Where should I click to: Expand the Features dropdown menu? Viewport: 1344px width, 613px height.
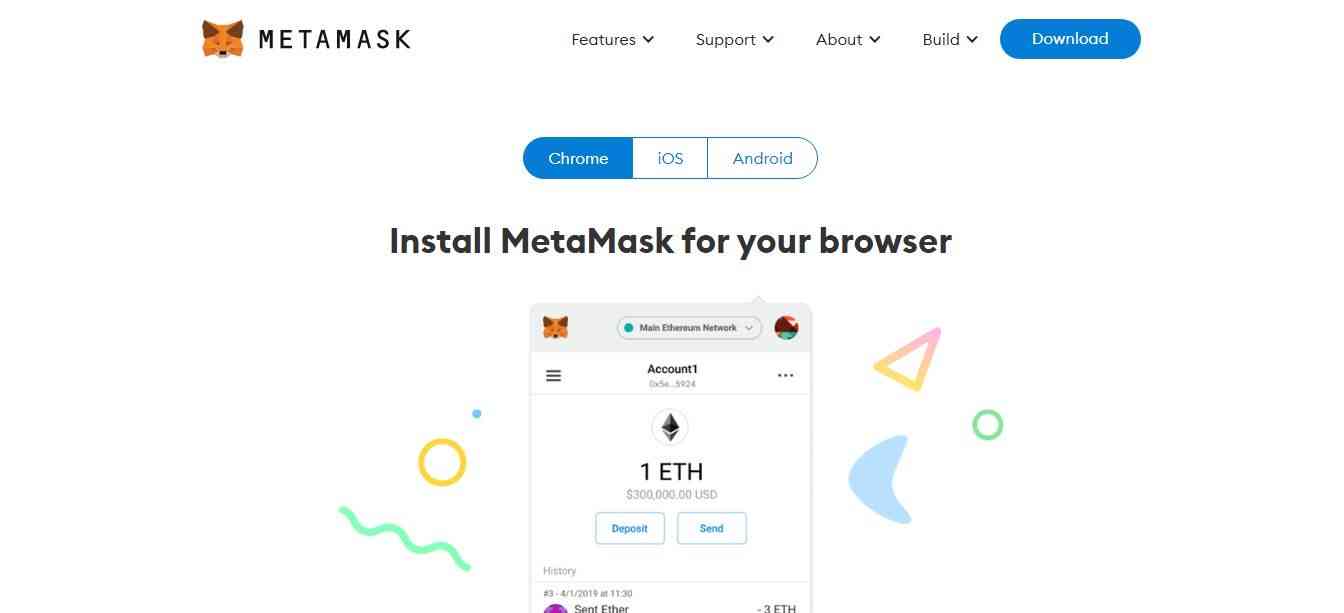[x=612, y=39]
